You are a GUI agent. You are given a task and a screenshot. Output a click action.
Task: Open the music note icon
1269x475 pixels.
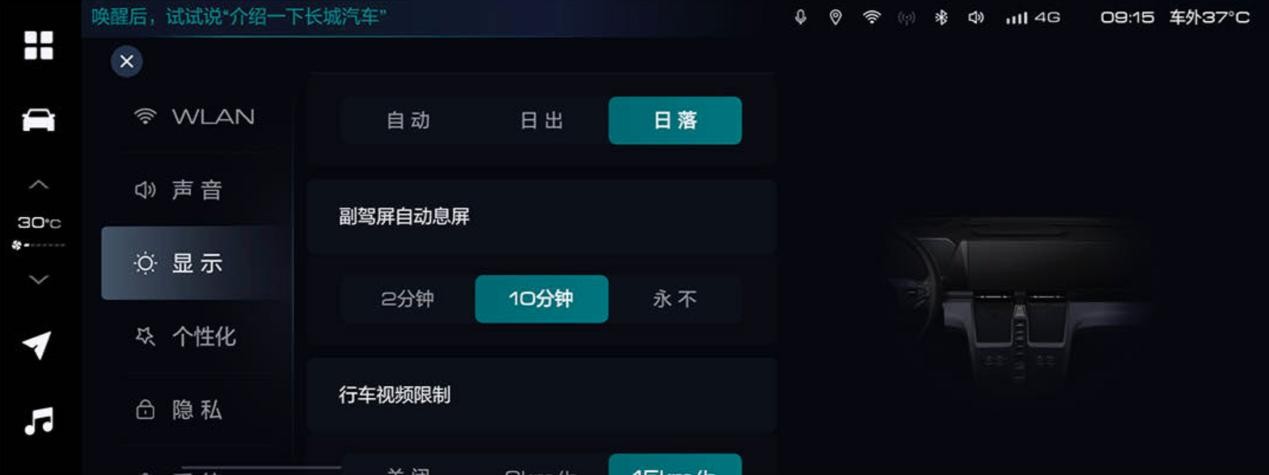click(x=38, y=421)
